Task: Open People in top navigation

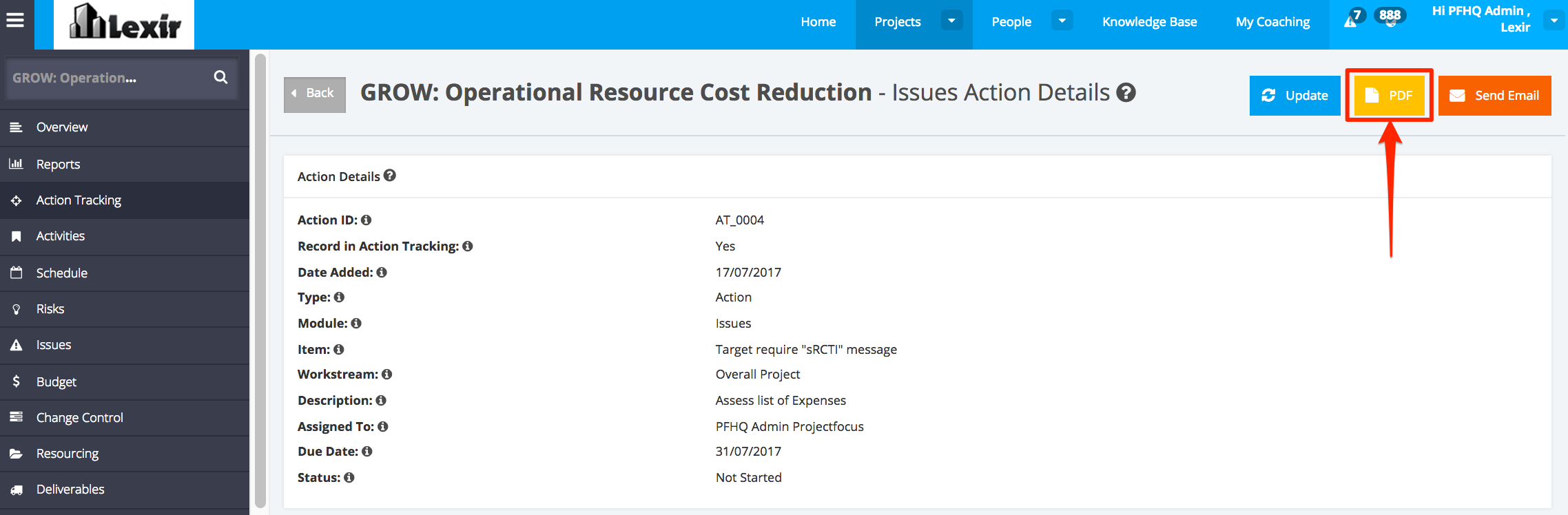Action: click(1011, 22)
